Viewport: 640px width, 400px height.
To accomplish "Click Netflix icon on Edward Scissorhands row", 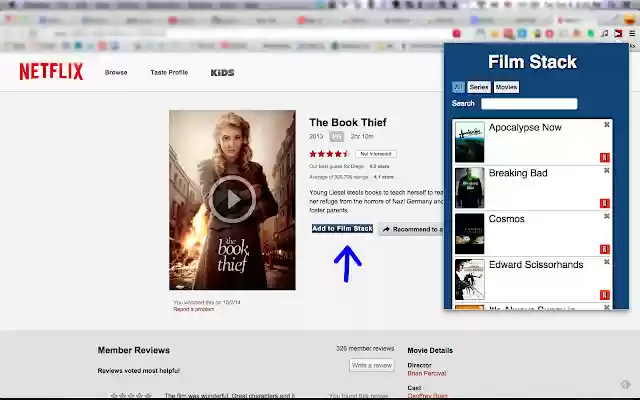I will click(x=604, y=294).
